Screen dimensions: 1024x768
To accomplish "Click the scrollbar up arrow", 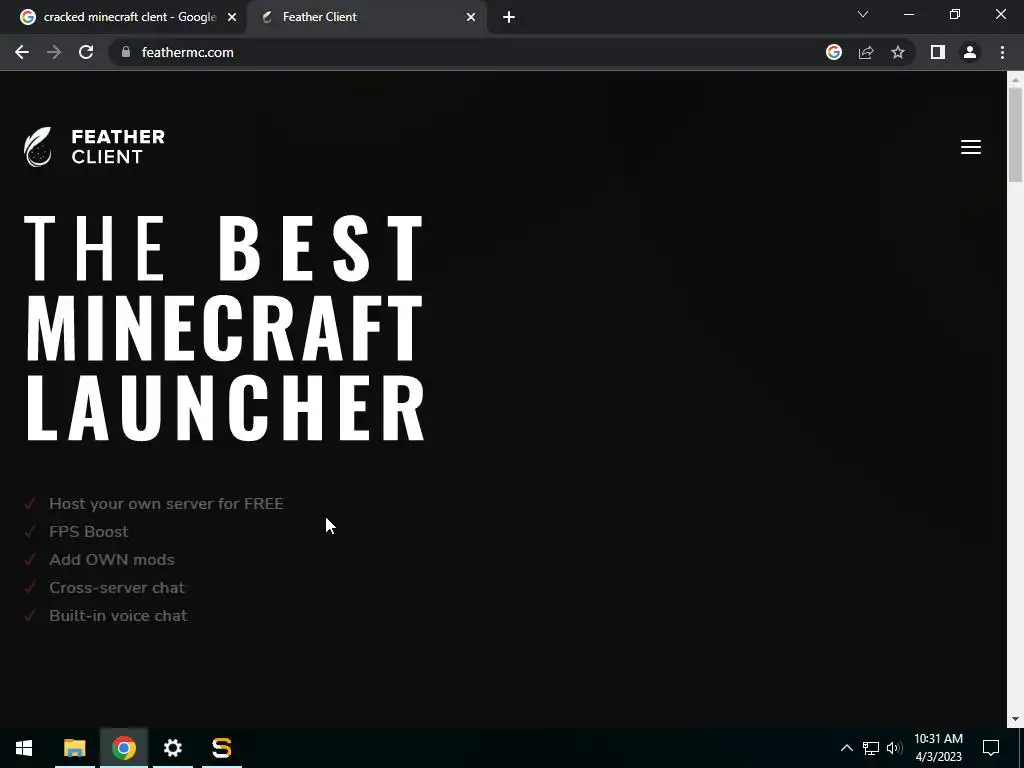I will (1015, 79).
